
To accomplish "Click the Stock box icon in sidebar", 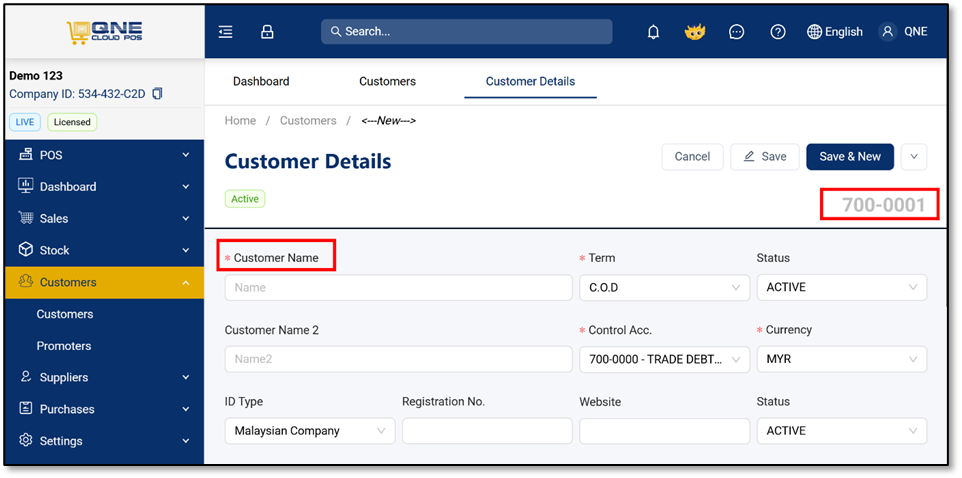I will pos(26,250).
